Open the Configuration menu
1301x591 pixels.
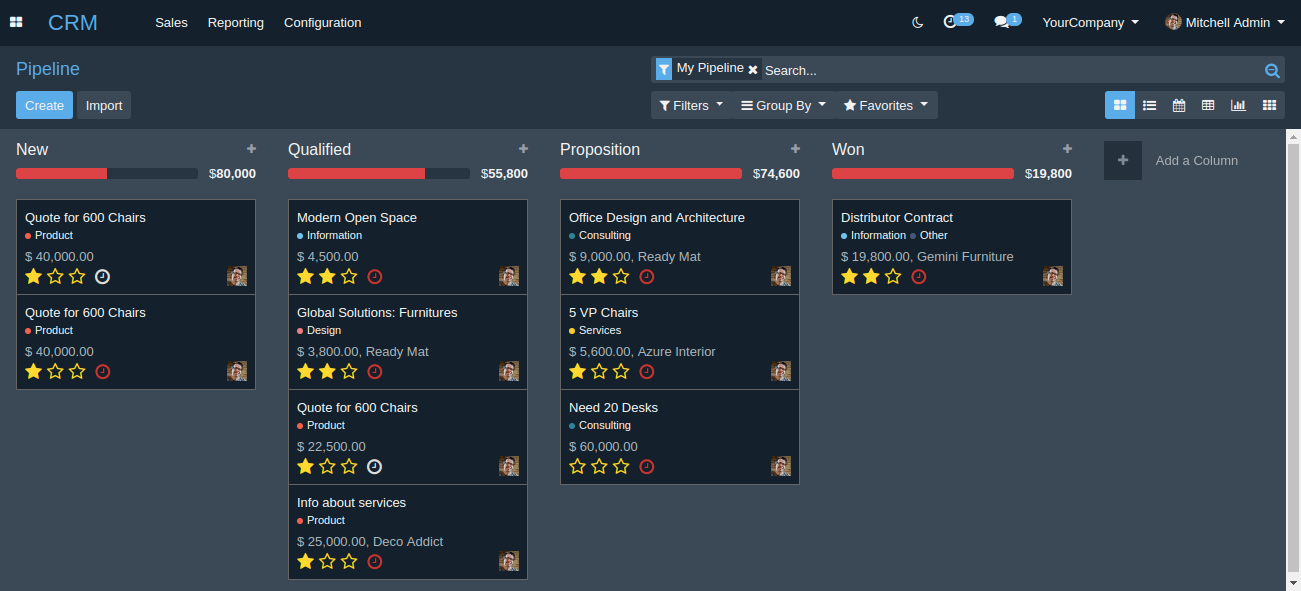click(x=323, y=22)
